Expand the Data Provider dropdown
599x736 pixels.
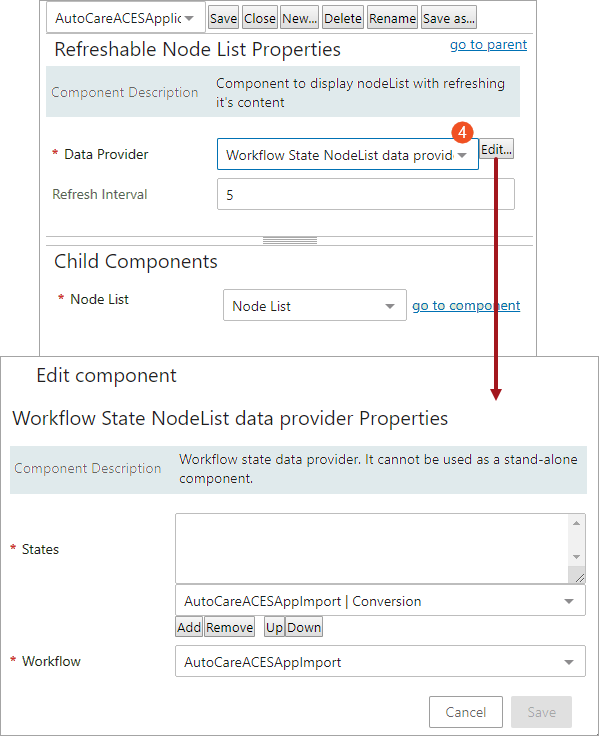347,154
